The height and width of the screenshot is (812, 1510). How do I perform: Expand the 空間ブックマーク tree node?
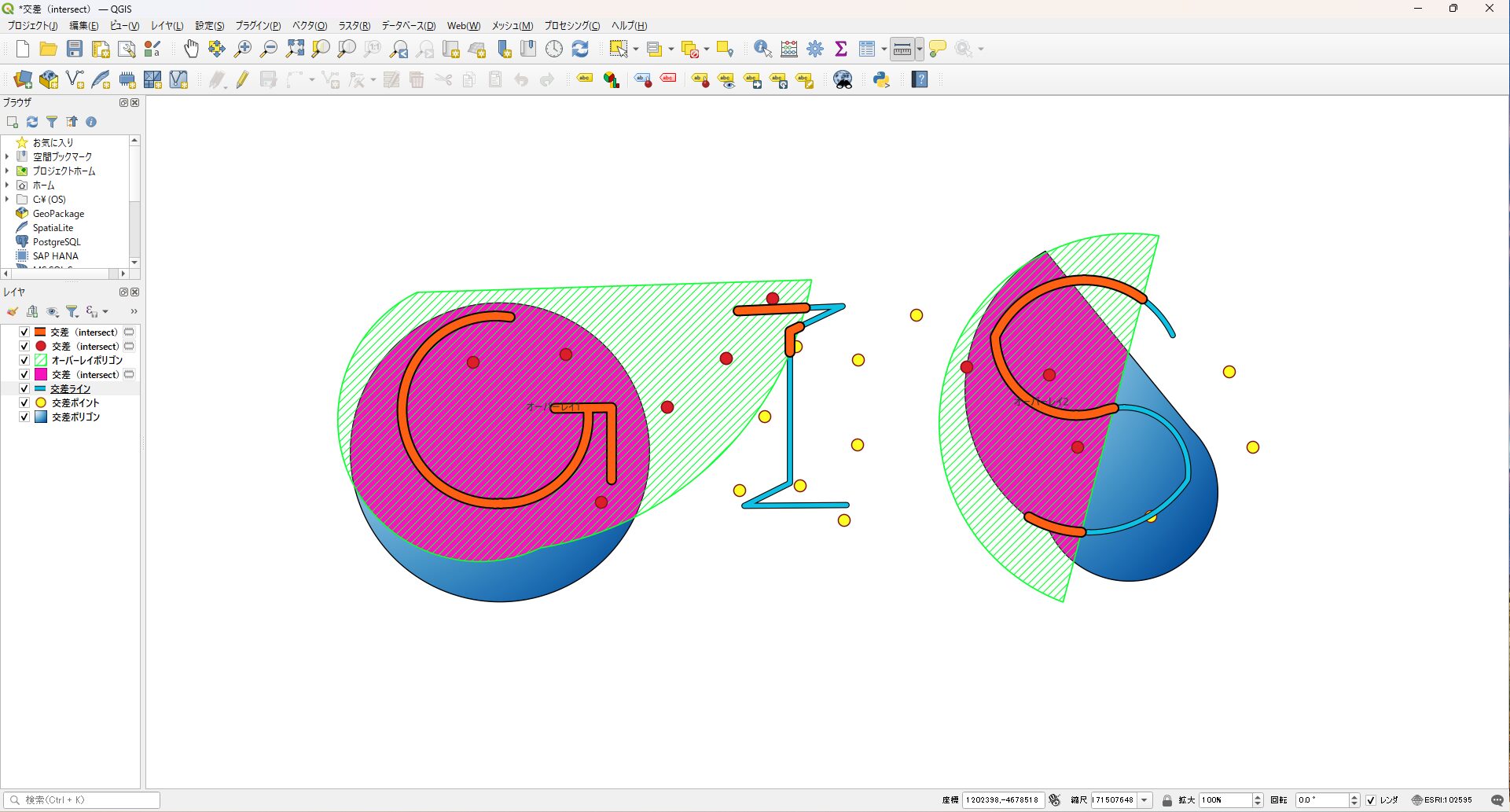(7, 156)
